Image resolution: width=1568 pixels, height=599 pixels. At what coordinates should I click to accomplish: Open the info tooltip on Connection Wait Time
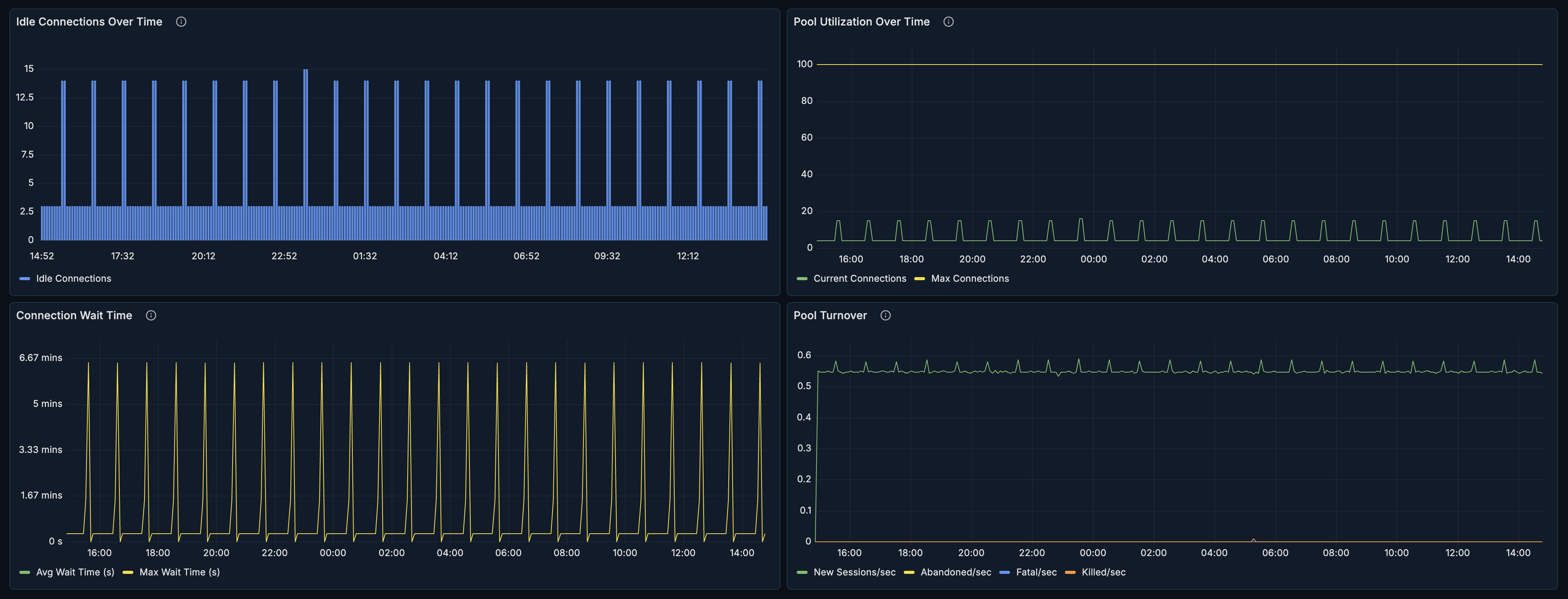pos(151,315)
